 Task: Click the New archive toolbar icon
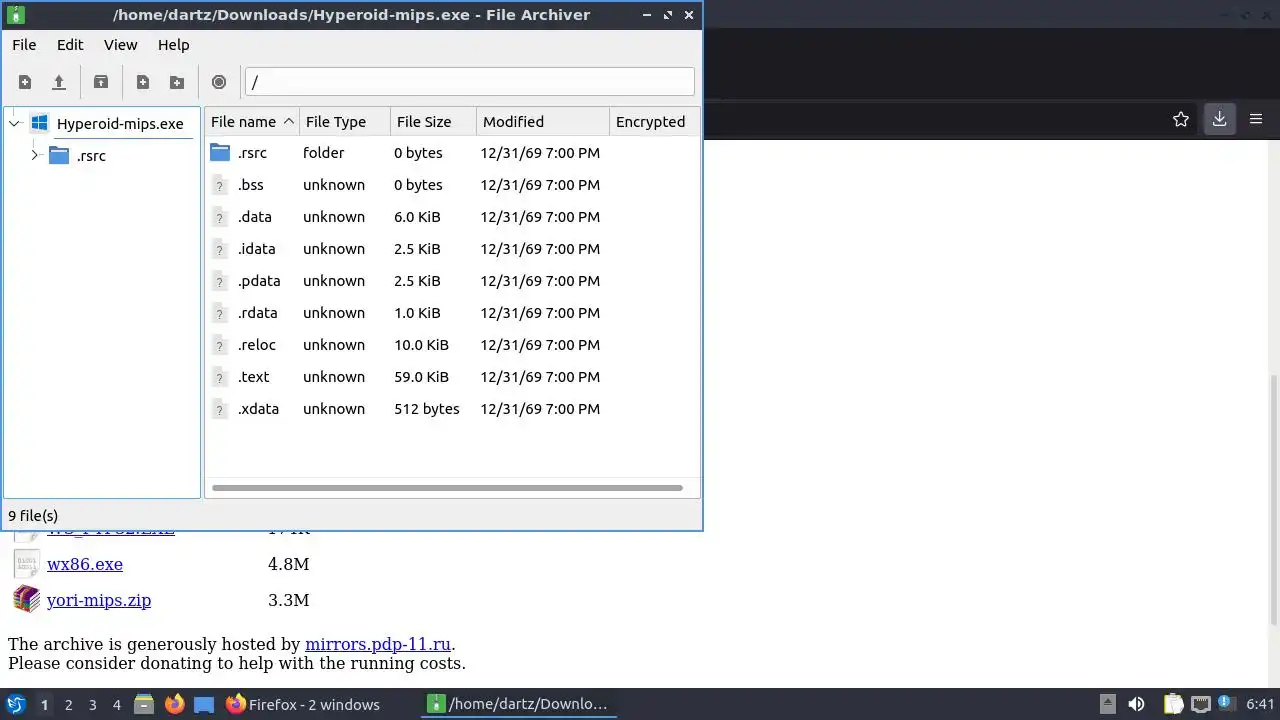25,82
